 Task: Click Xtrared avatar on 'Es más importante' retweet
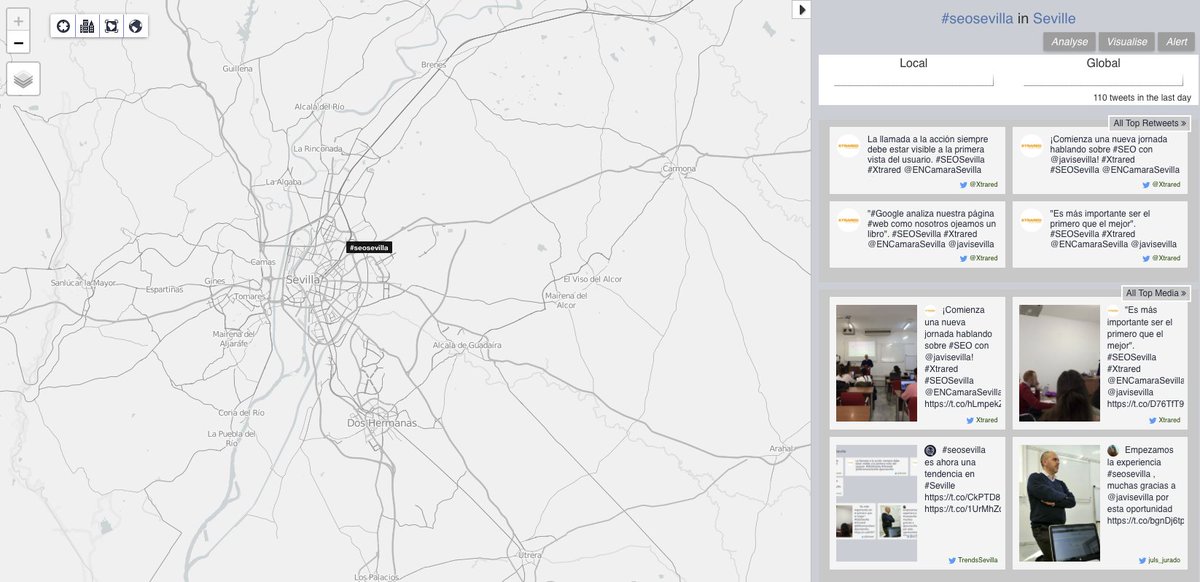click(1030, 220)
